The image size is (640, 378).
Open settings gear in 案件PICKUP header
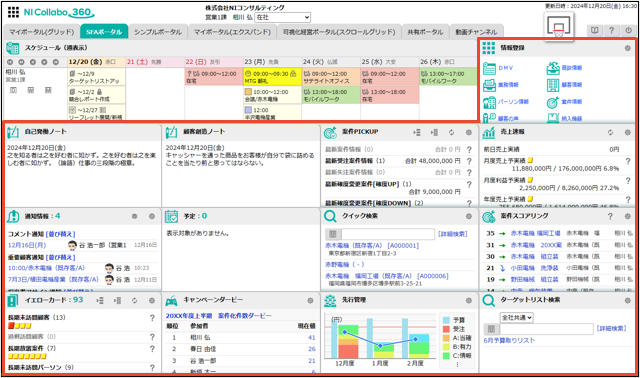click(x=469, y=132)
